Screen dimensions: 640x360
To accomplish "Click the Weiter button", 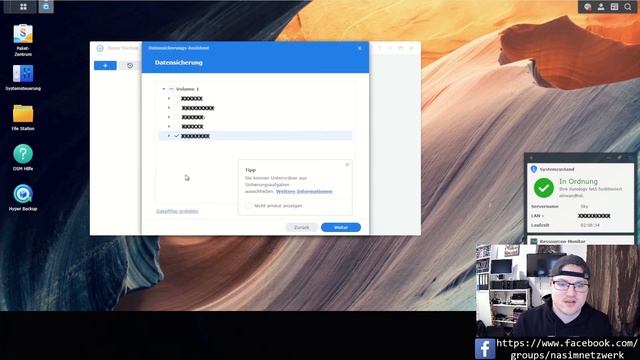I will tap(341, 227).
